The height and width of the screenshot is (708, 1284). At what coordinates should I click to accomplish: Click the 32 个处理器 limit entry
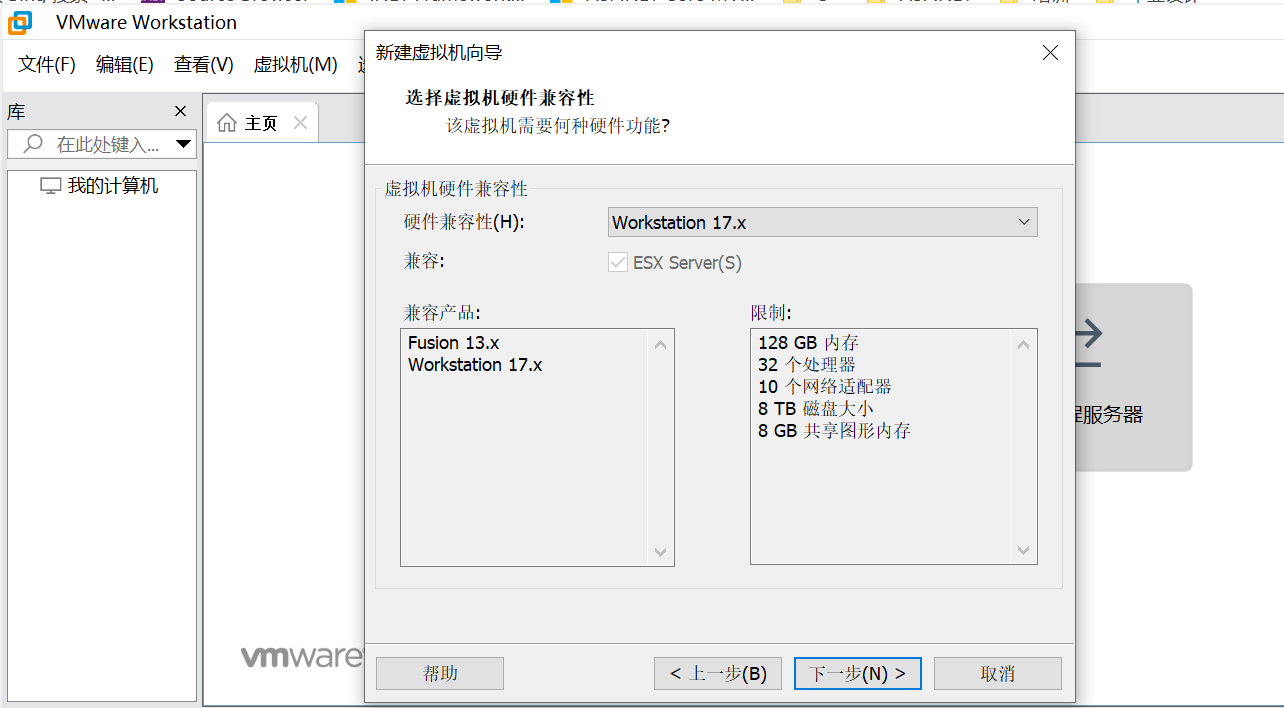(x=807, y=365)
